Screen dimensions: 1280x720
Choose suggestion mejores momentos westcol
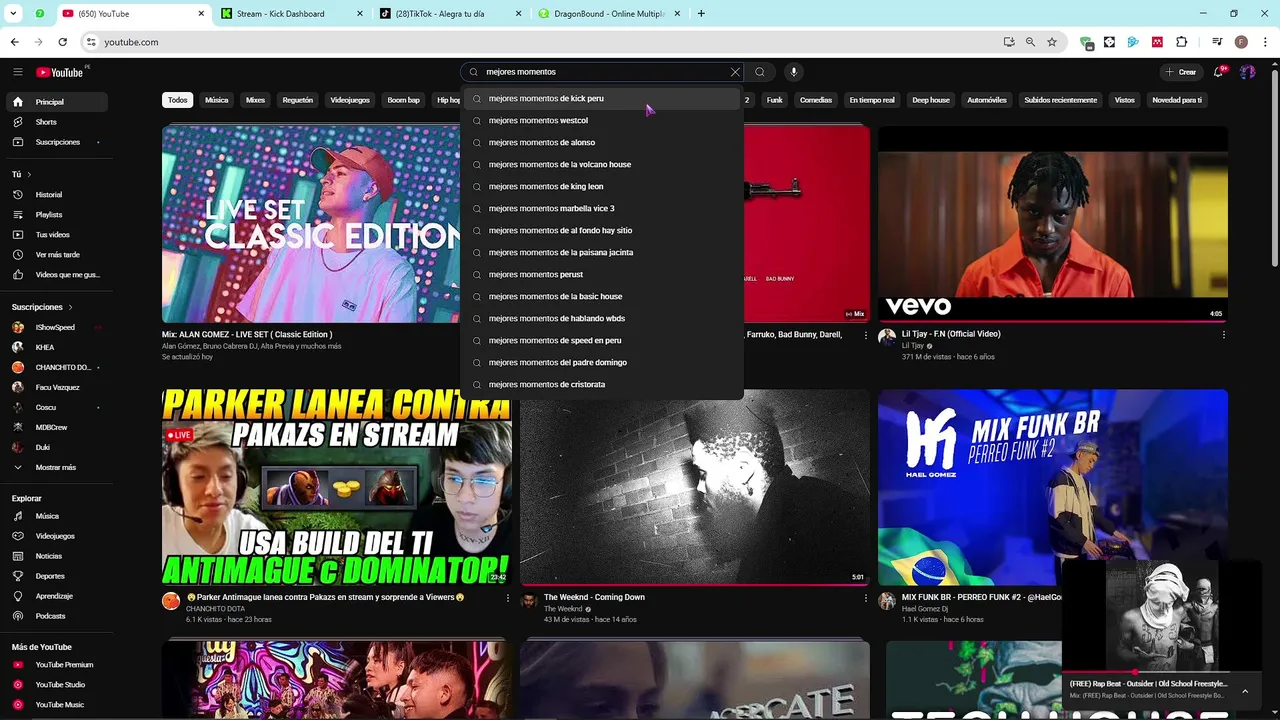pyautogui.click(x=602, y=121)
